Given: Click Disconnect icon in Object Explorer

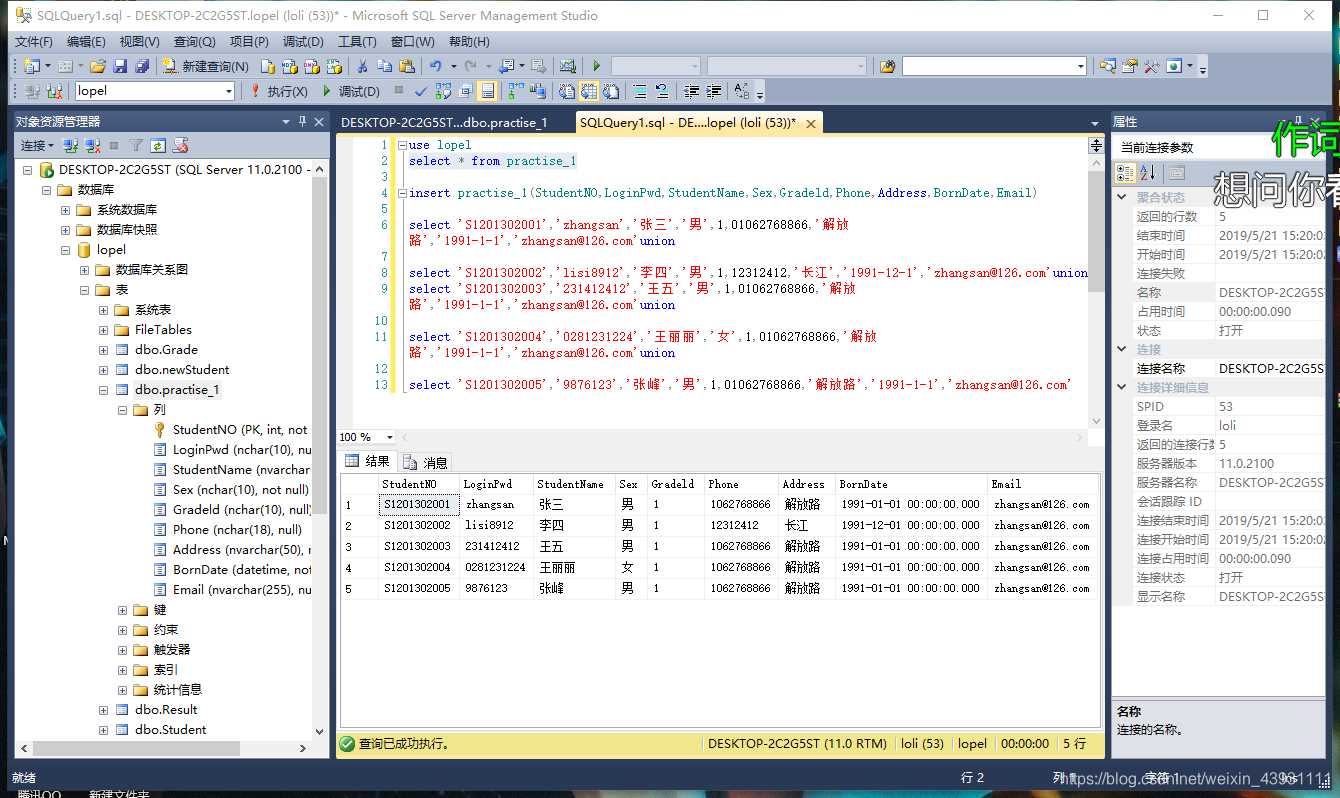Looking at the screenshot, I should point(92,145).
